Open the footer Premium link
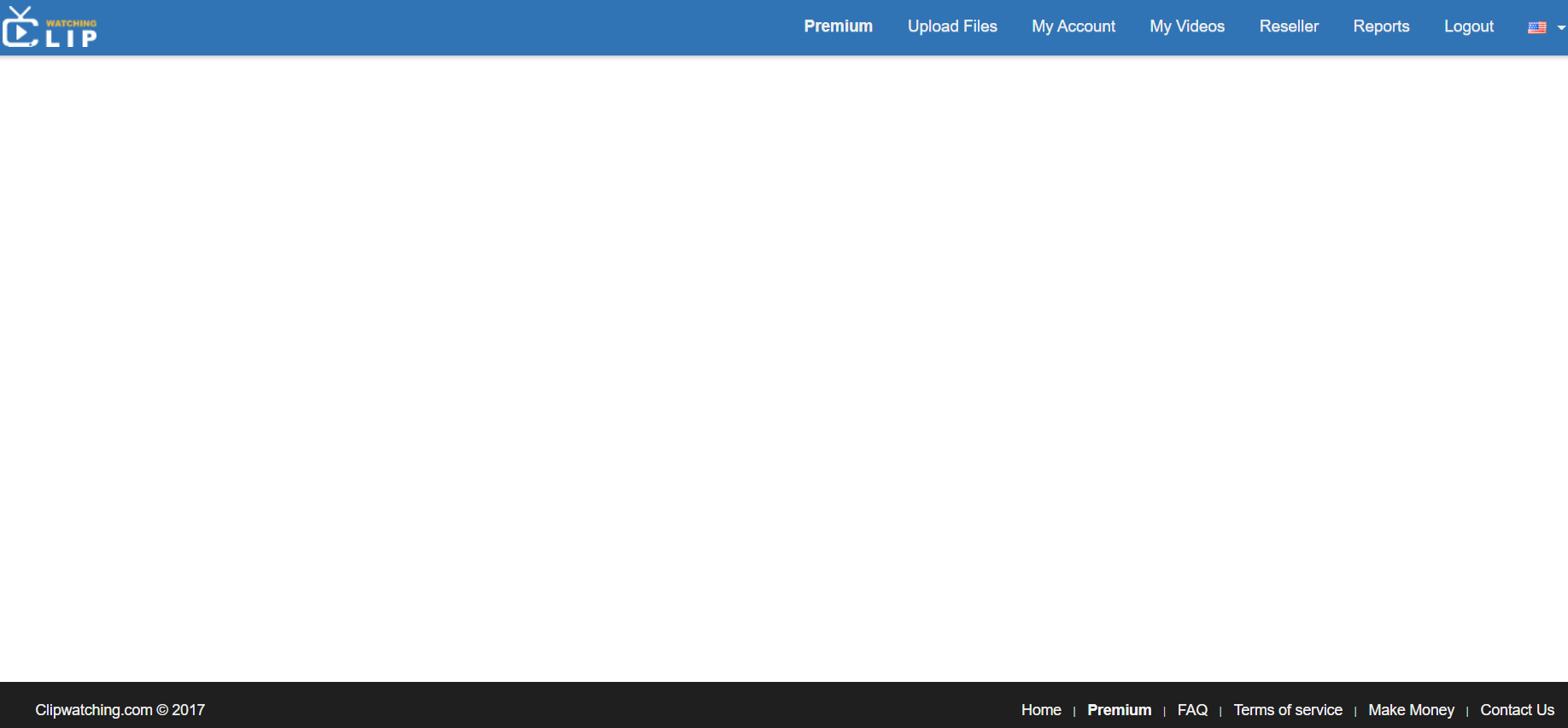 tap(1119, 710)
